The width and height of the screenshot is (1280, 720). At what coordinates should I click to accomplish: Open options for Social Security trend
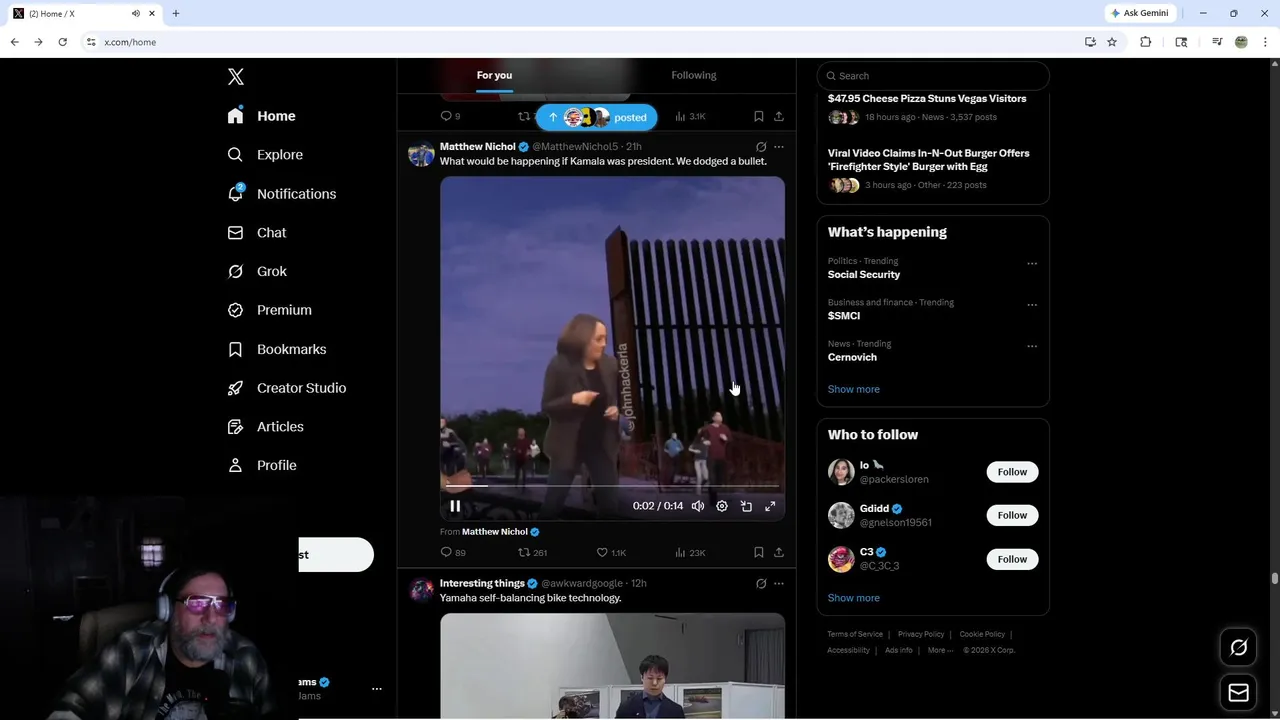click(x=1032, y=264)
